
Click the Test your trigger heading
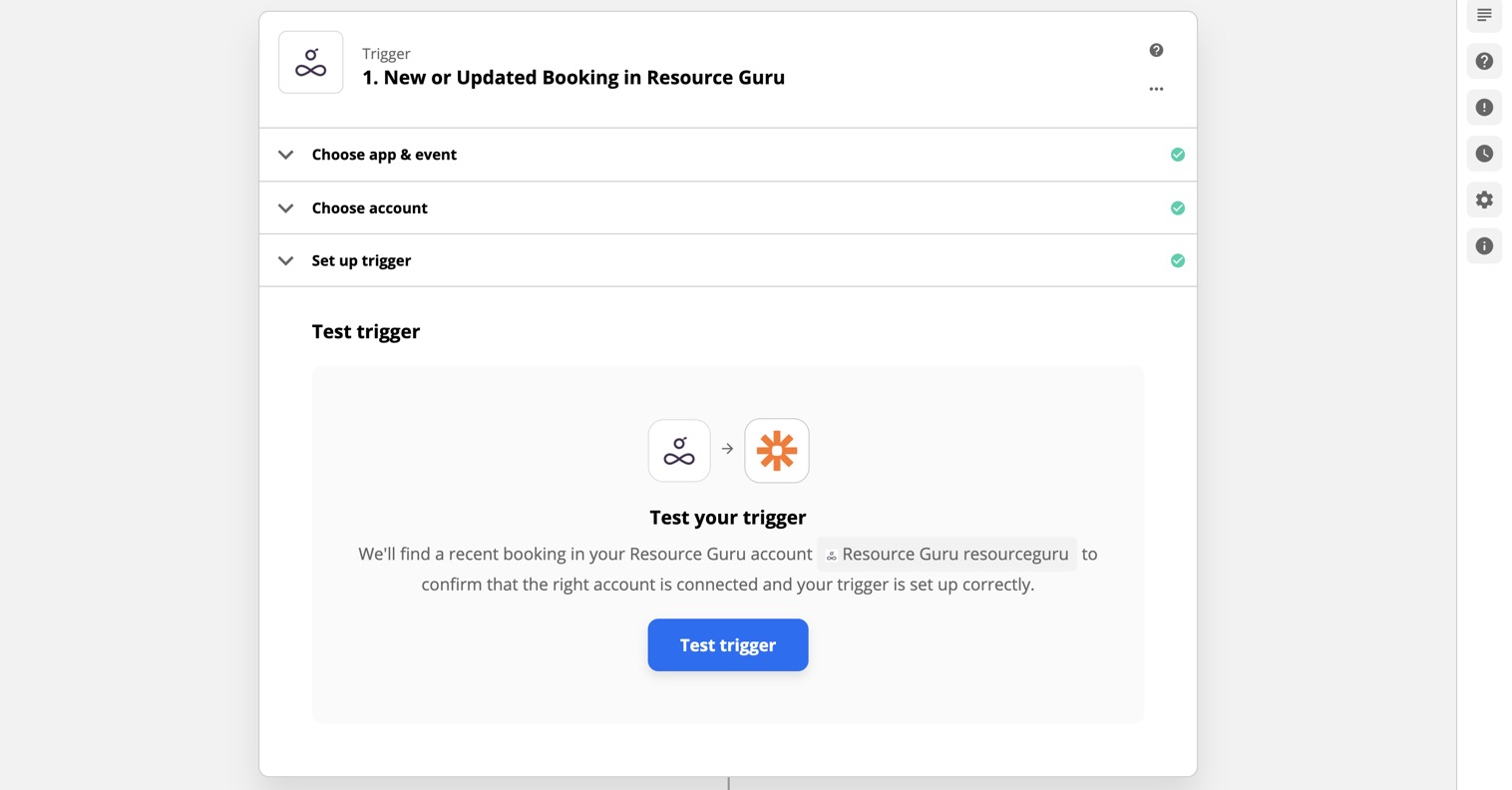click(x=728, y=518)
